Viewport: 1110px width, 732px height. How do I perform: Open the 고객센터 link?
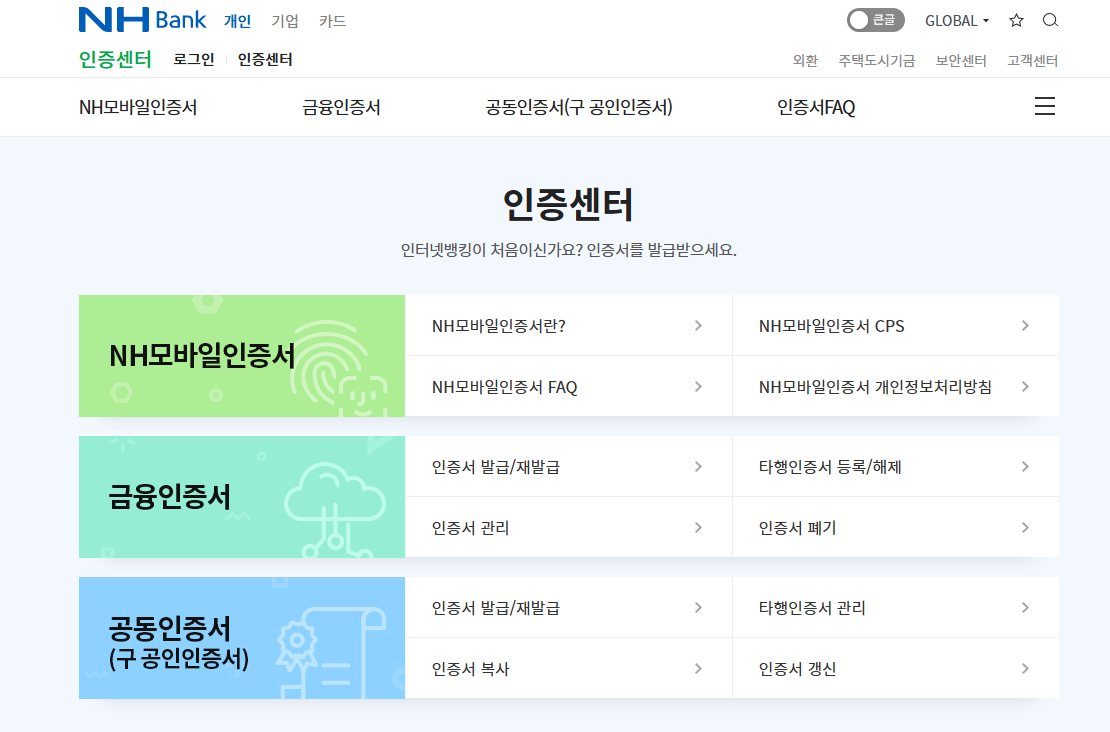tap(1032, 61)
